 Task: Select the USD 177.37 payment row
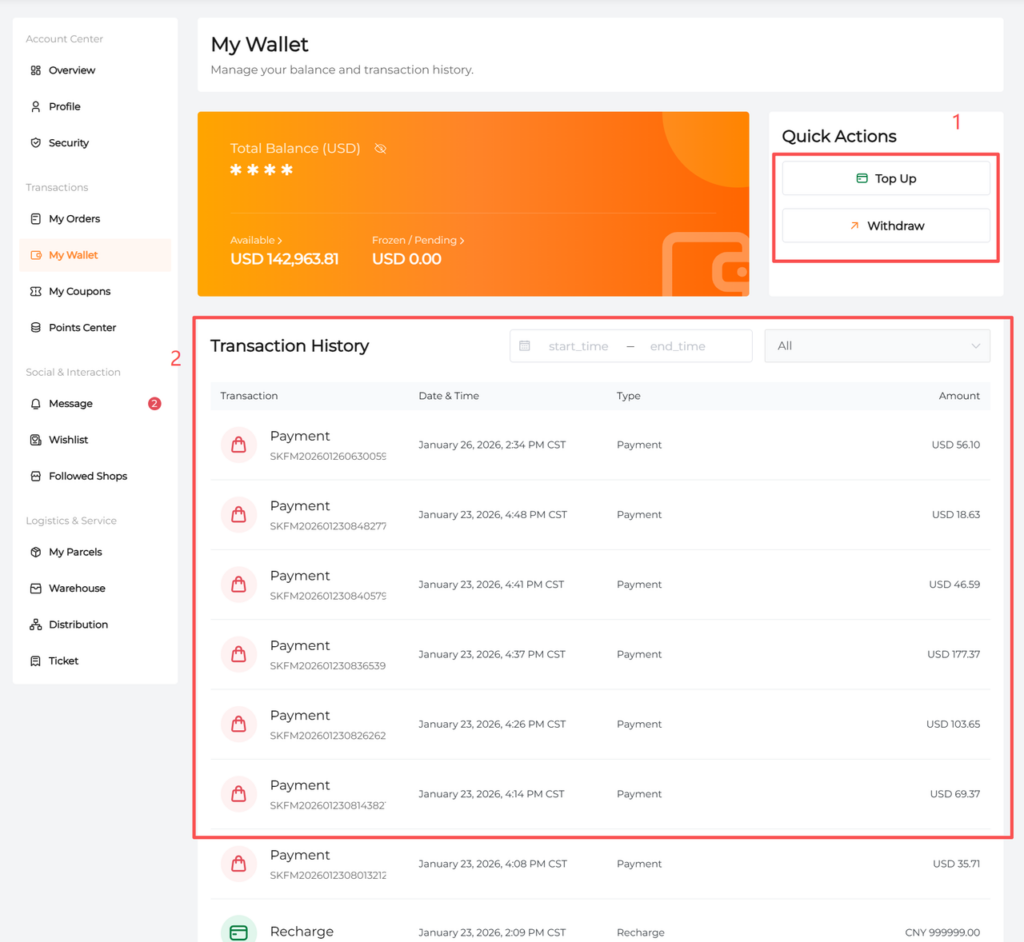pos(600,655)
